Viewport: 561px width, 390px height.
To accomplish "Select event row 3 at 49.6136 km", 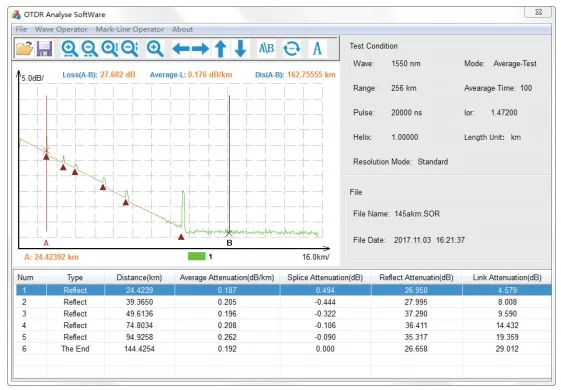I will [283, 314].
